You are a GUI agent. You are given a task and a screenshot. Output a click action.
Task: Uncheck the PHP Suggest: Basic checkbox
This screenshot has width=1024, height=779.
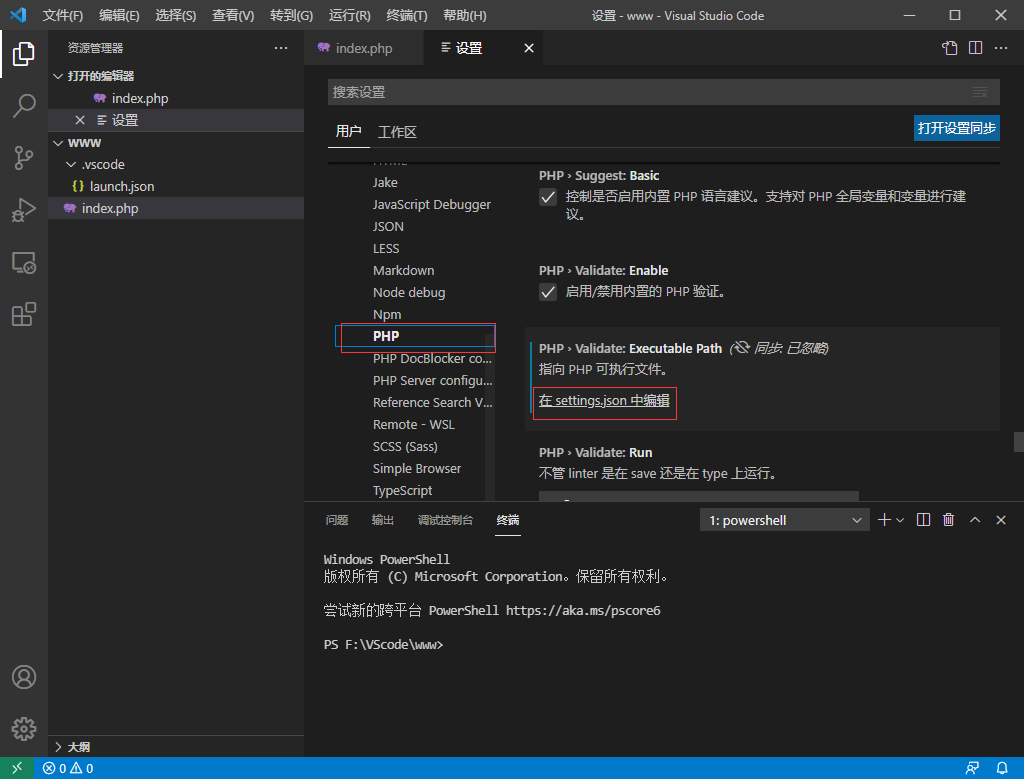coord(547,197)
